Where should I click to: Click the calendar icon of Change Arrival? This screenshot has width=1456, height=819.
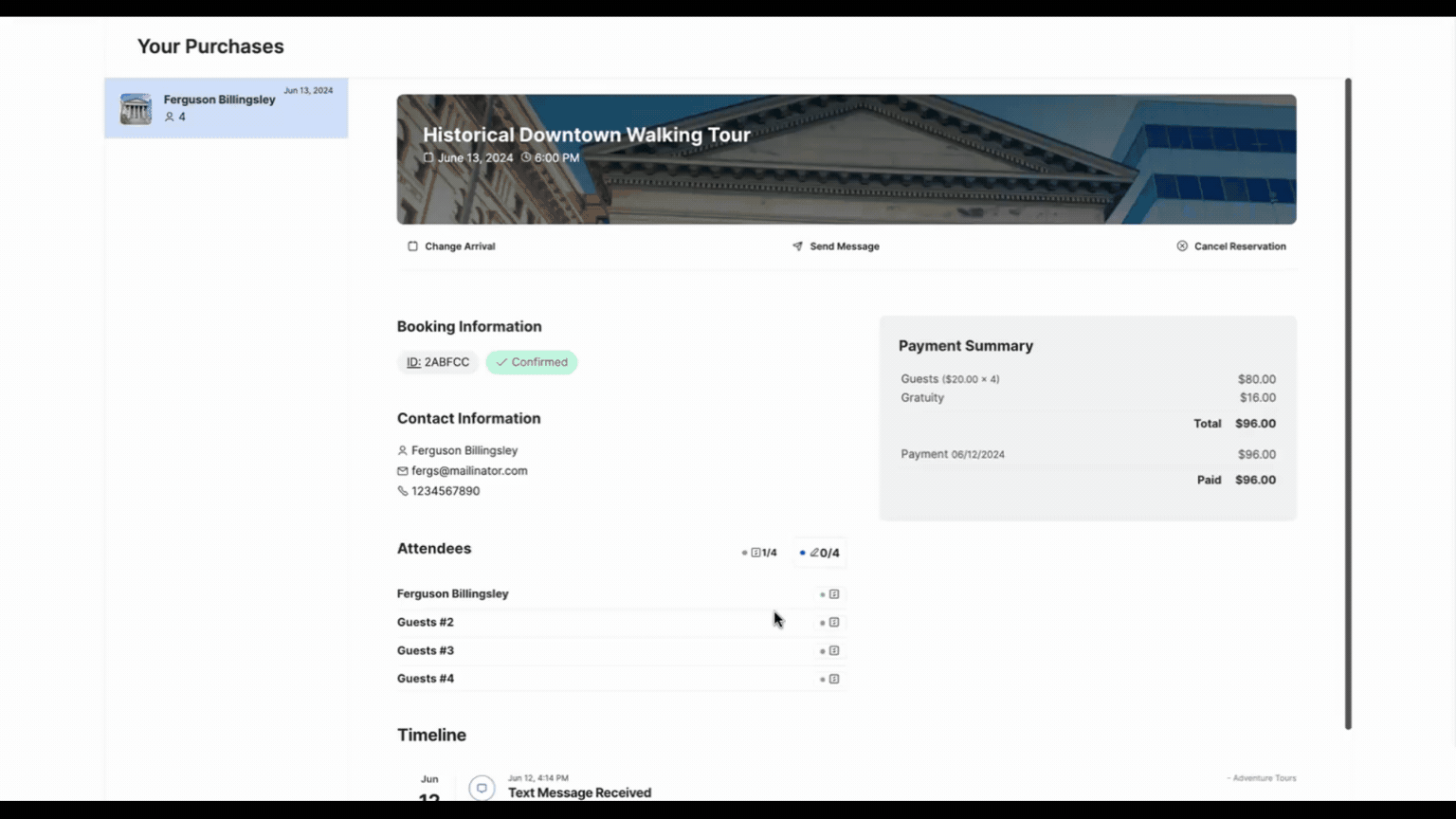pos(412,246)
